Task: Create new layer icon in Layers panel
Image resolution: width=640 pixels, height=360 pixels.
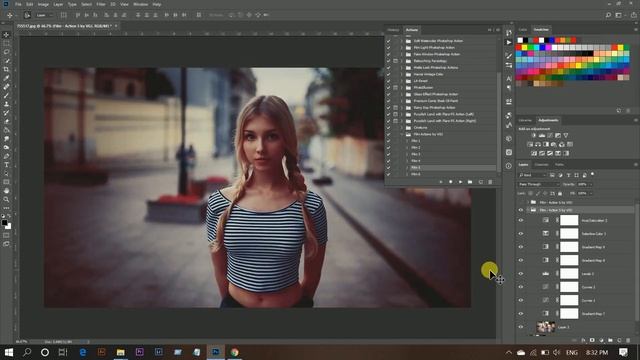Action: [619, 340]
